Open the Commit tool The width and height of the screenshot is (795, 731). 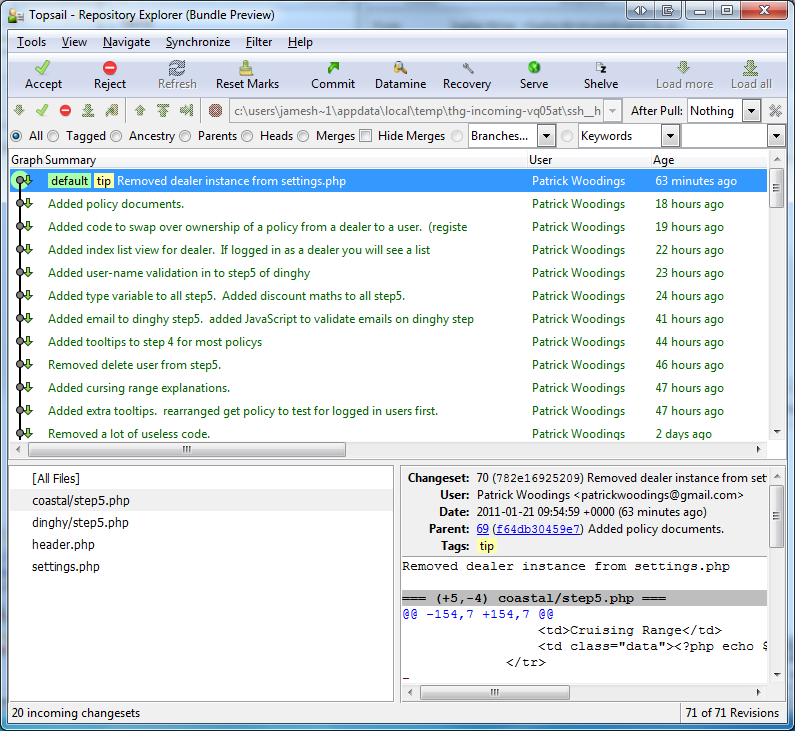pyautogui.click(x=333, y=75)
